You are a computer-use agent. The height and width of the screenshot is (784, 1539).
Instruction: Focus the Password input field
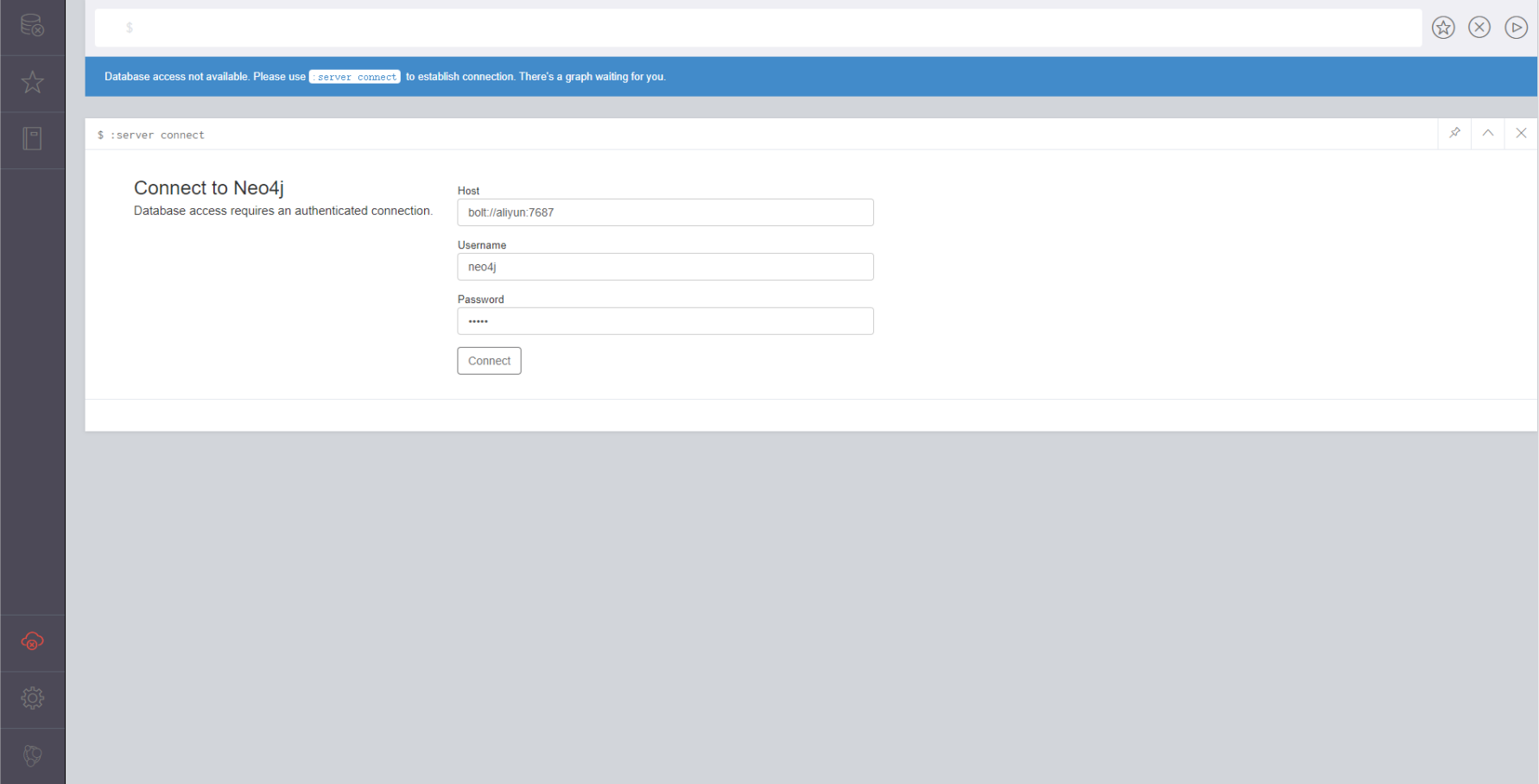tap(665, 321)
